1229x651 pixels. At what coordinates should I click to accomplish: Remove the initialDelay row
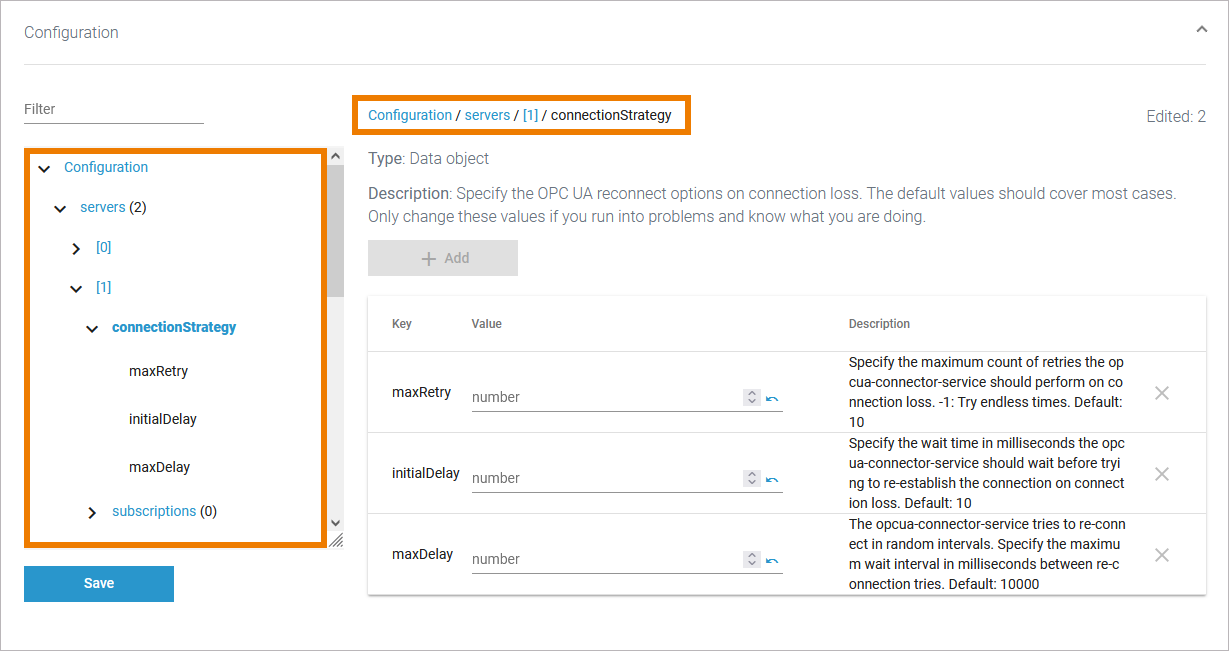(x=1162, y=474)
